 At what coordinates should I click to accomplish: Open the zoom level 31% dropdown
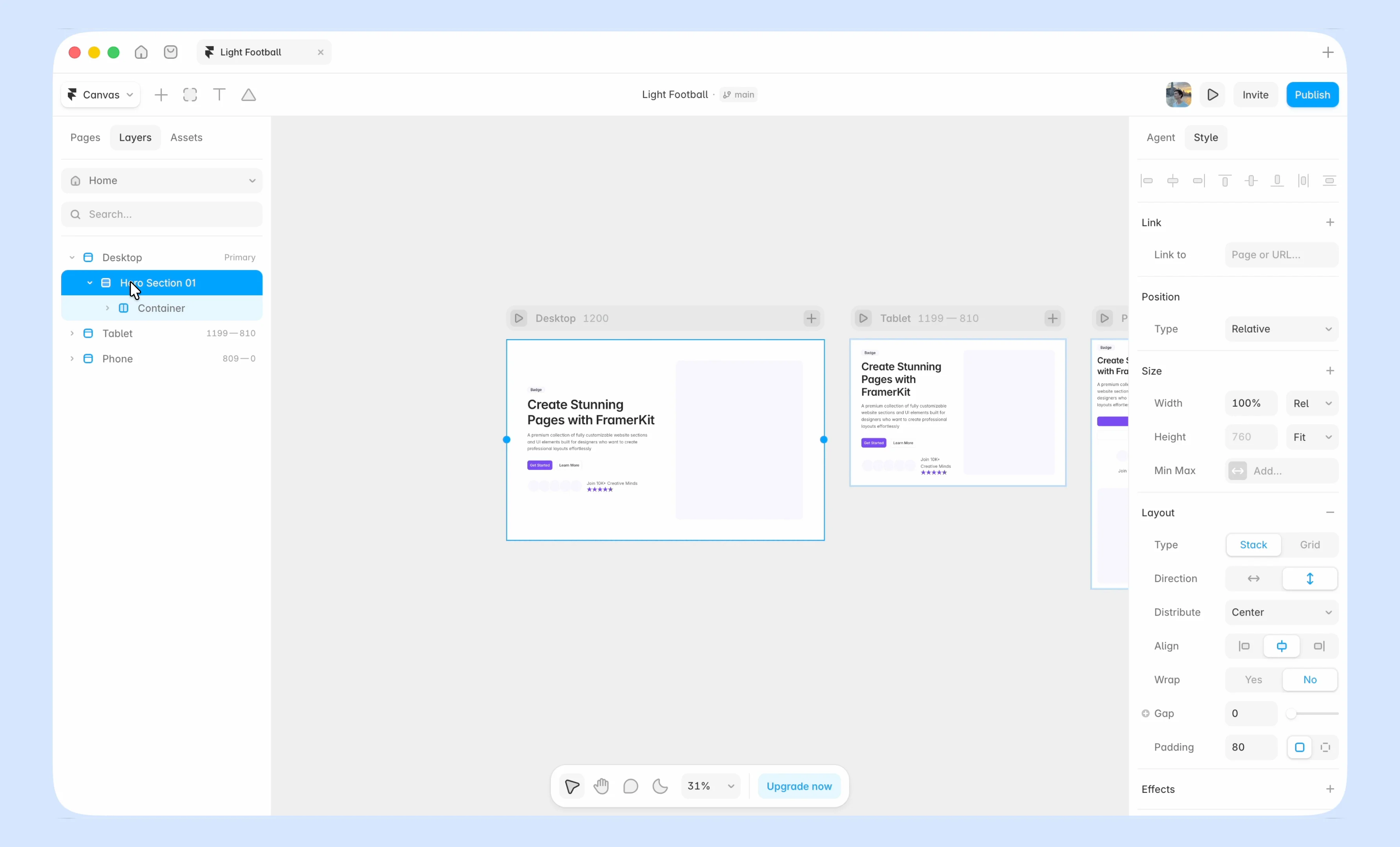pos(711,786)
